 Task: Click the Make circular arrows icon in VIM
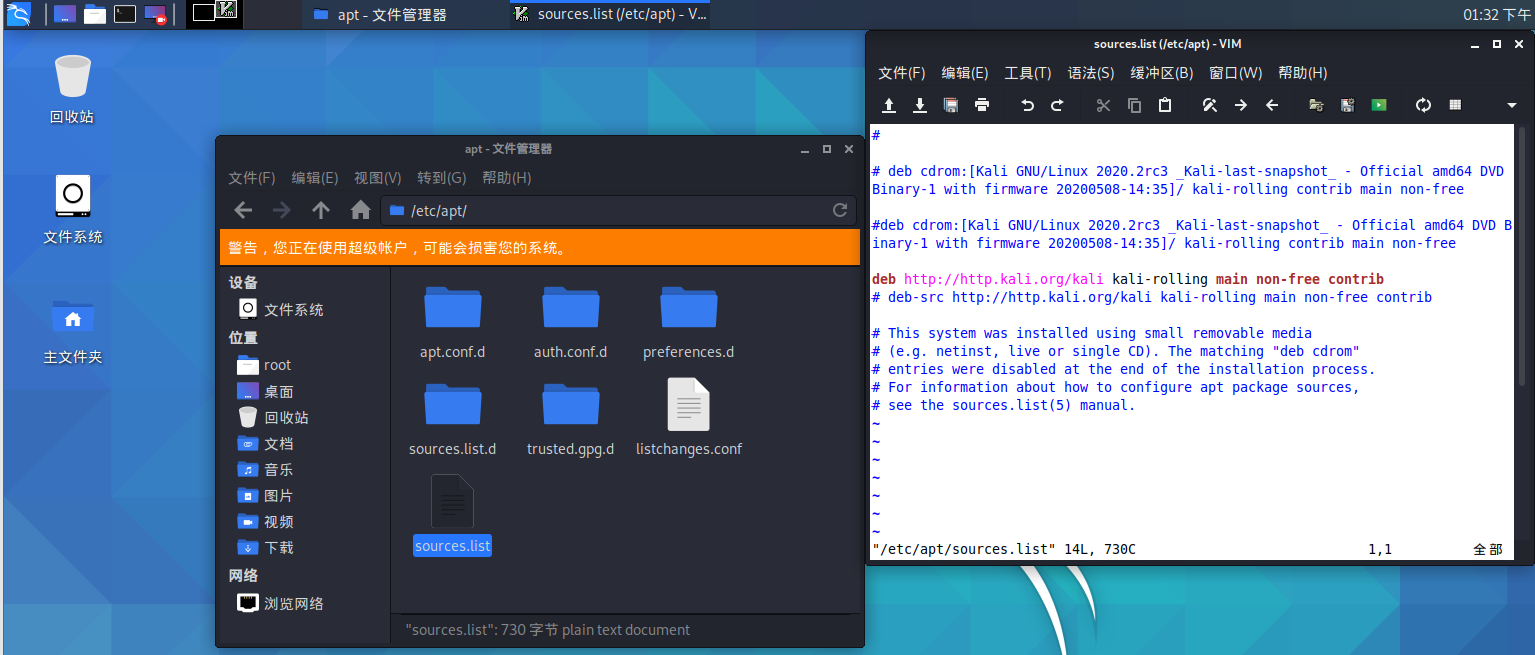(x=1424, y=105)
